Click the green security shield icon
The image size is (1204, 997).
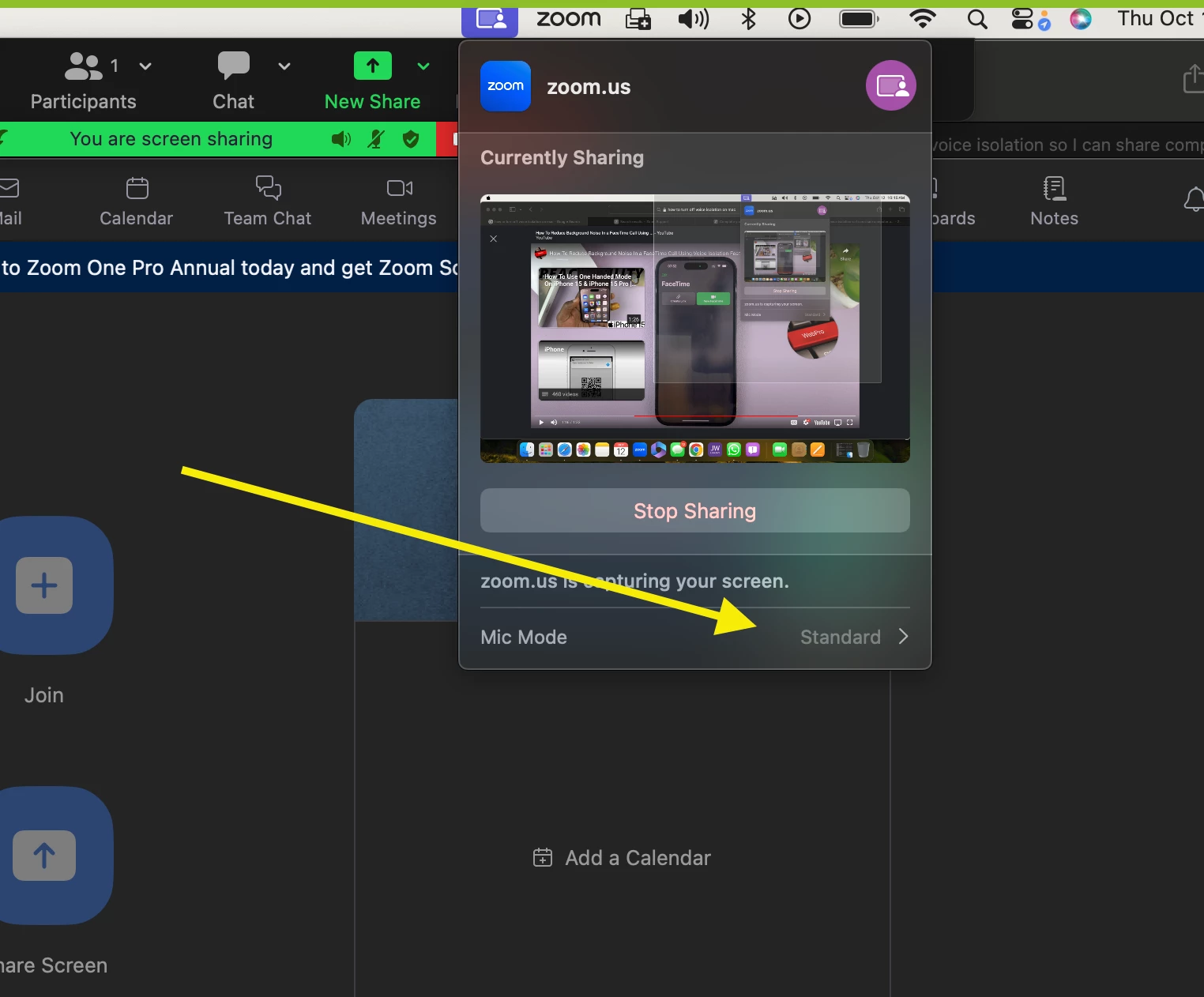point(411,140)
